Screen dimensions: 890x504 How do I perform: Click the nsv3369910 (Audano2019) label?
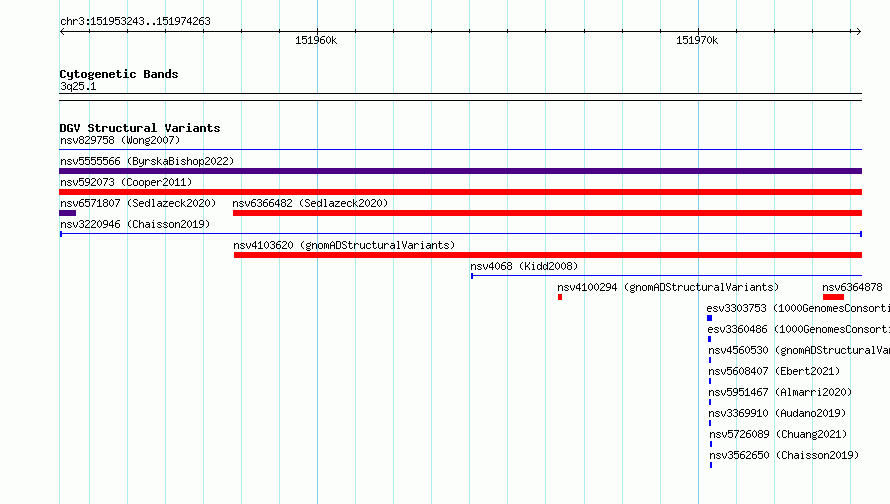point(778,413)
